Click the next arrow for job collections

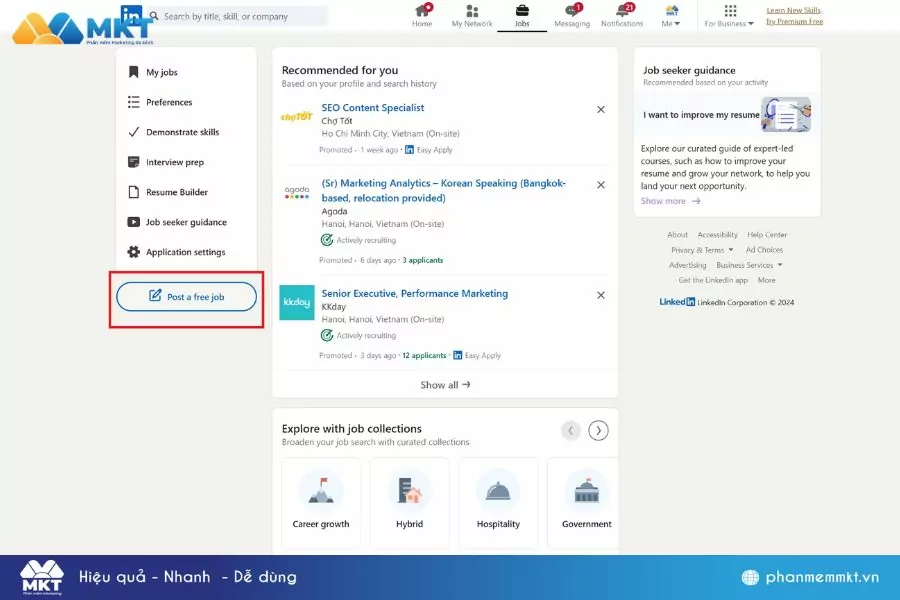(x=598, y=431)
